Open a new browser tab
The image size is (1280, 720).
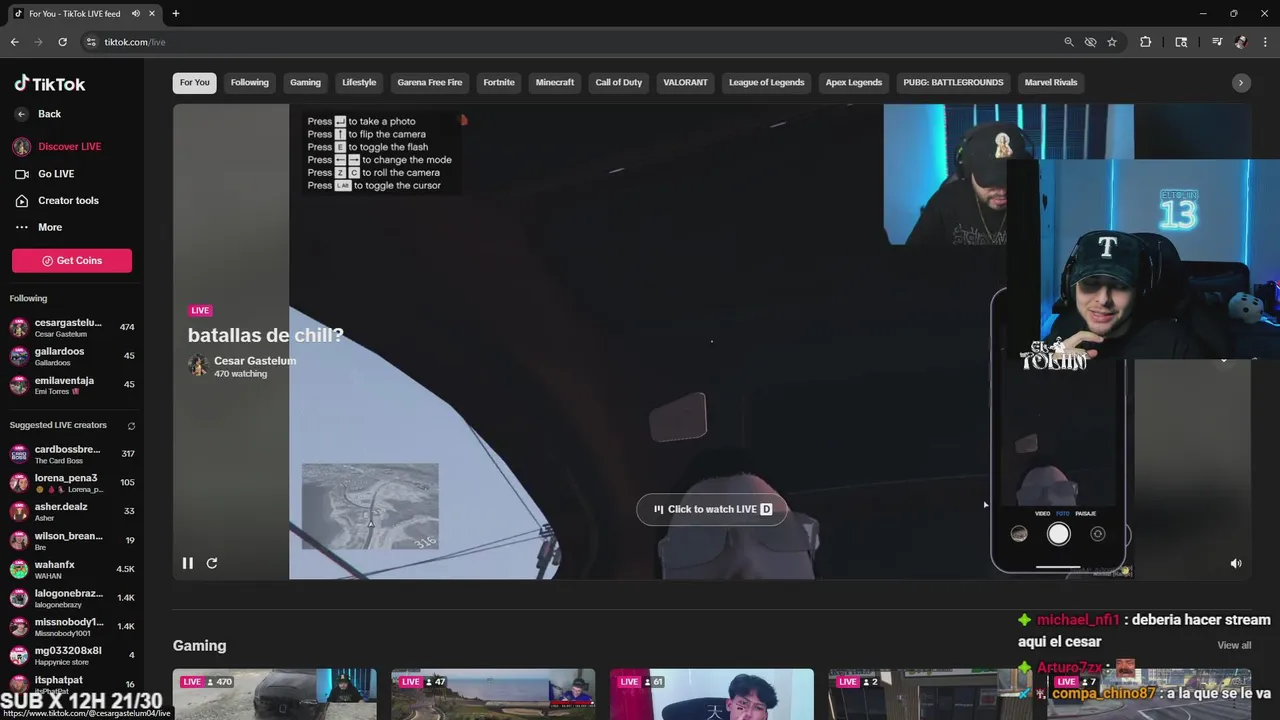click(176, 14)
